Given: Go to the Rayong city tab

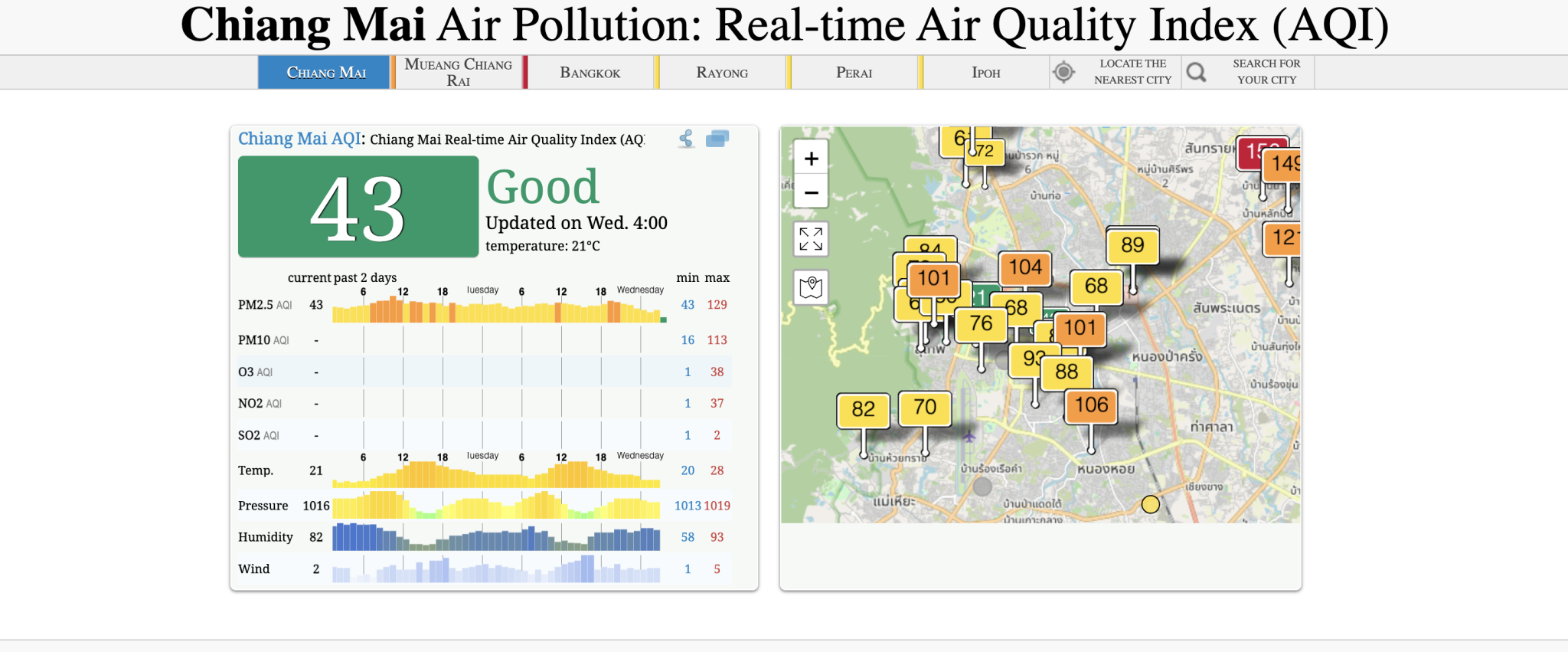Looking at the screenshot, I should 722,73.
